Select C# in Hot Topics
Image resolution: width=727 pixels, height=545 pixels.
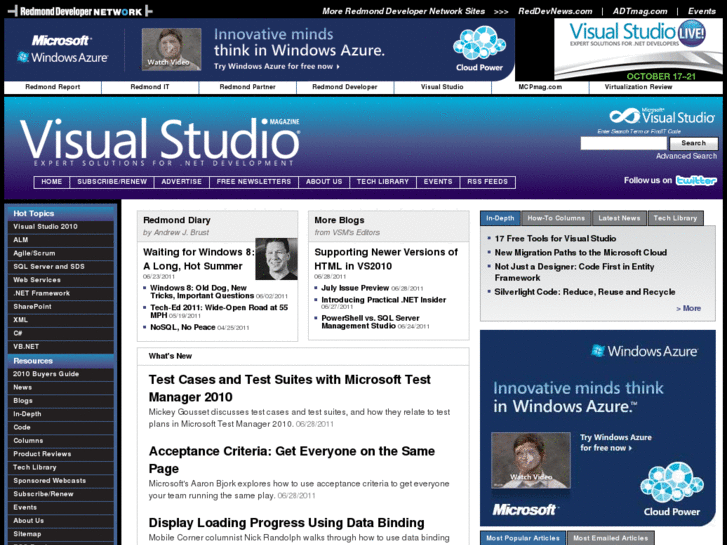click(61, 333)
